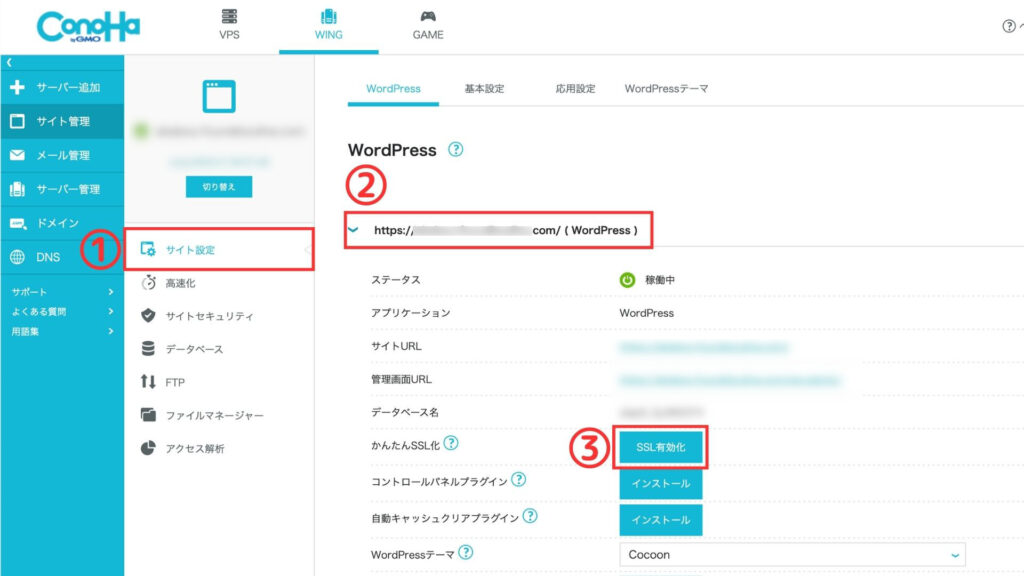Open the WordPressテーマ tab
The image size is (1024, 576).
pos(666,89)
